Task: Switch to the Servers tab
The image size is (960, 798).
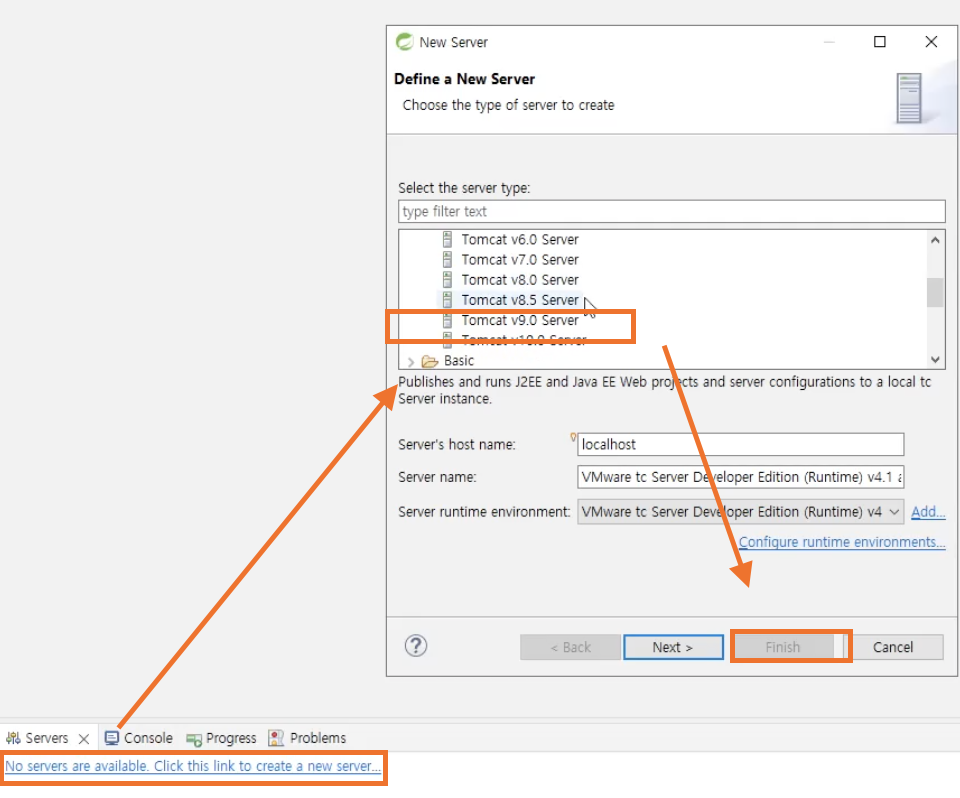Action: point(47,738)
